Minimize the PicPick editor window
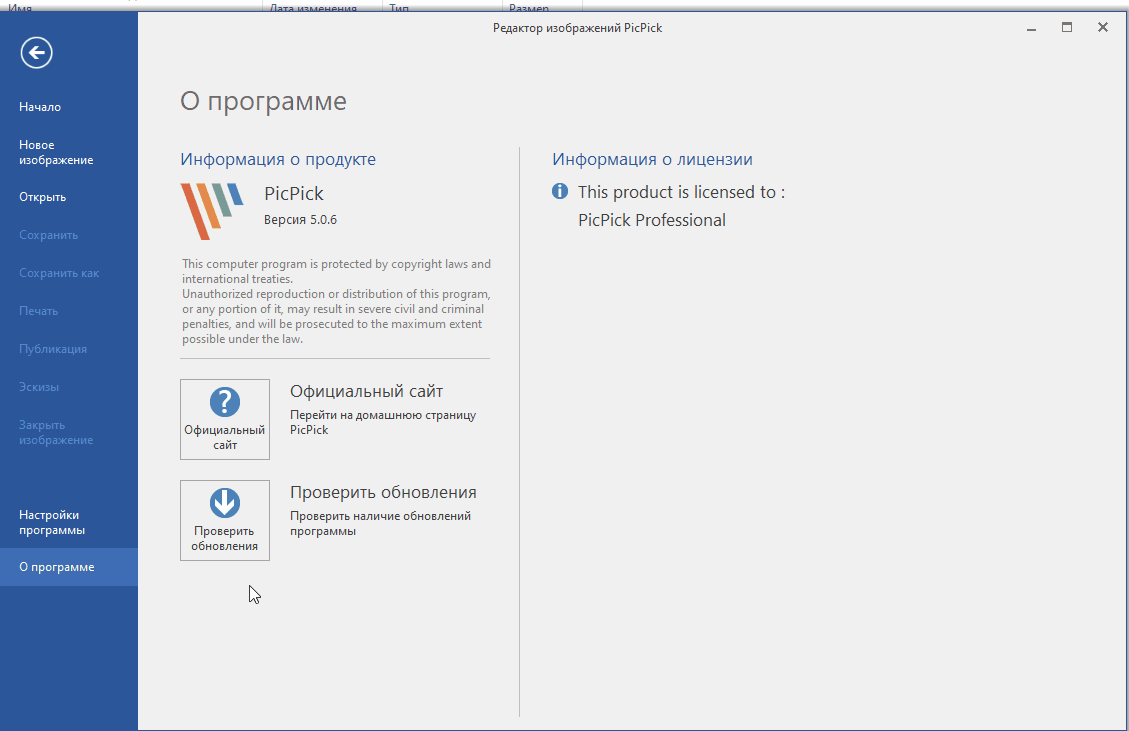 point(1031,28)
